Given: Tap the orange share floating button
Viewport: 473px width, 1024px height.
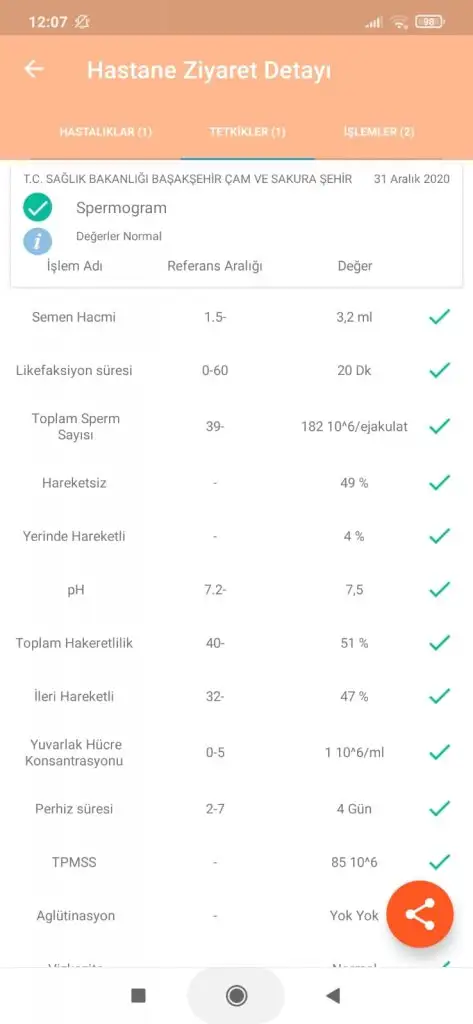Looking at the screenshot, I should coord(419,914).
